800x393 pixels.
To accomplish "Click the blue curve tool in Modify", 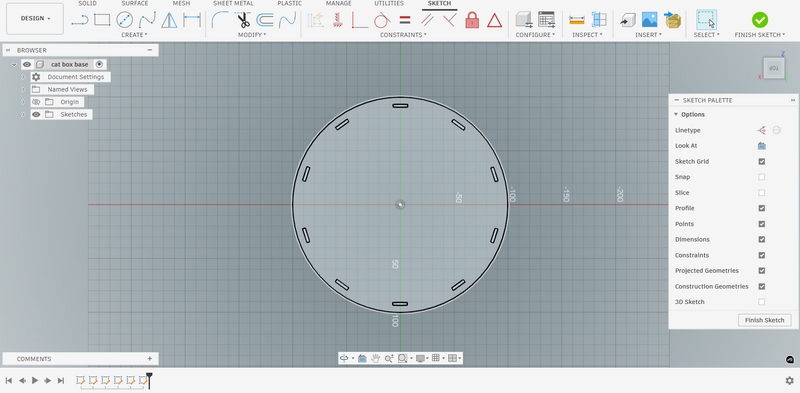I will 287,20.
